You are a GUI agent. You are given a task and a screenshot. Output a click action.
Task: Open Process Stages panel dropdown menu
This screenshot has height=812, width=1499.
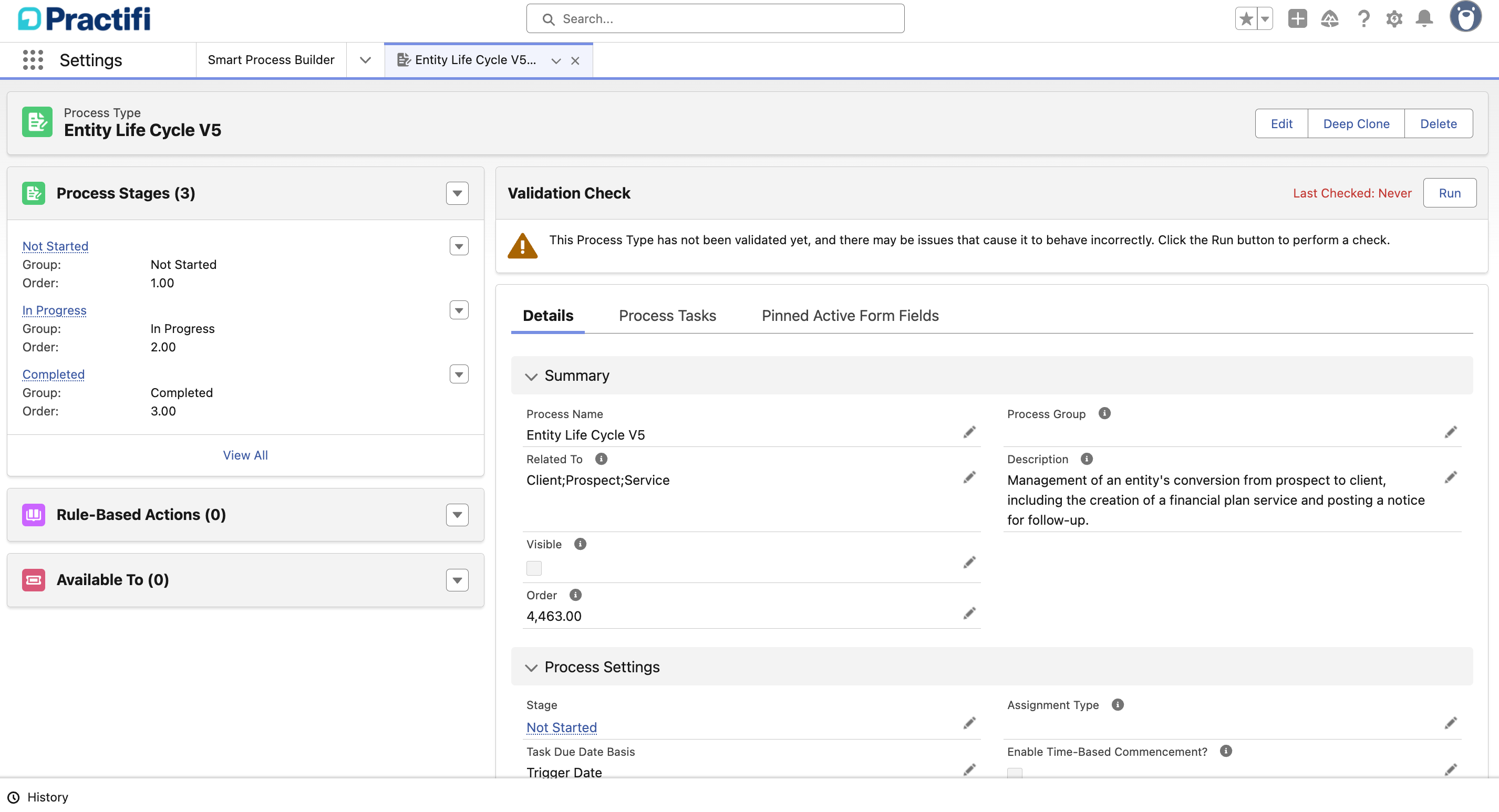[458, 193]
